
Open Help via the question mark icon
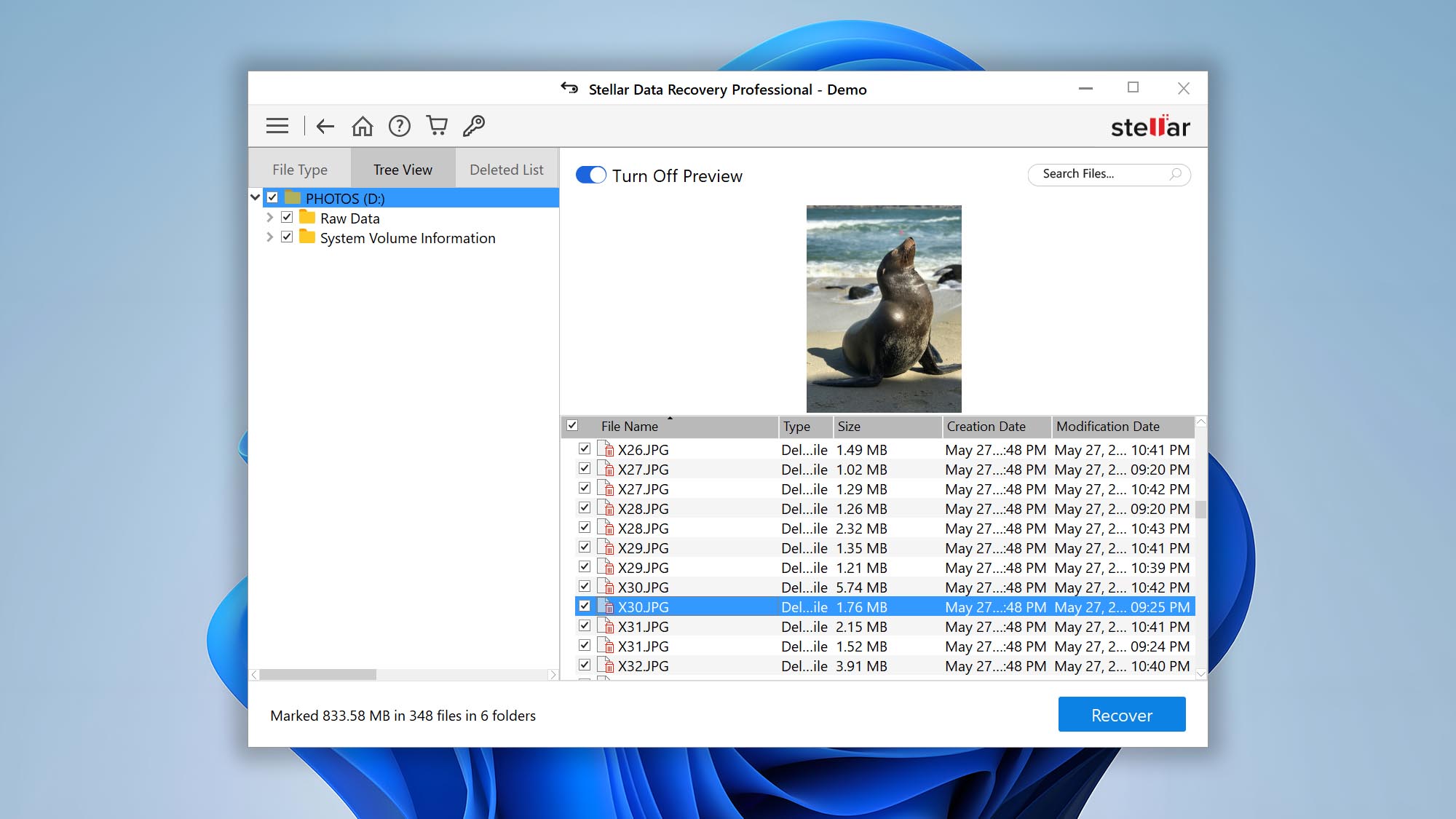[x=400, y=125]
